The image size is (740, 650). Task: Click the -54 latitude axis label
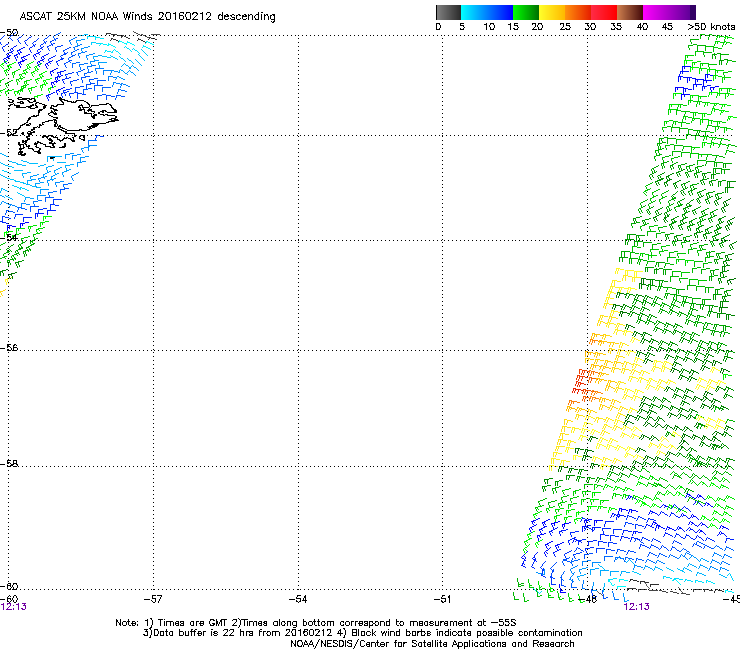9,237
